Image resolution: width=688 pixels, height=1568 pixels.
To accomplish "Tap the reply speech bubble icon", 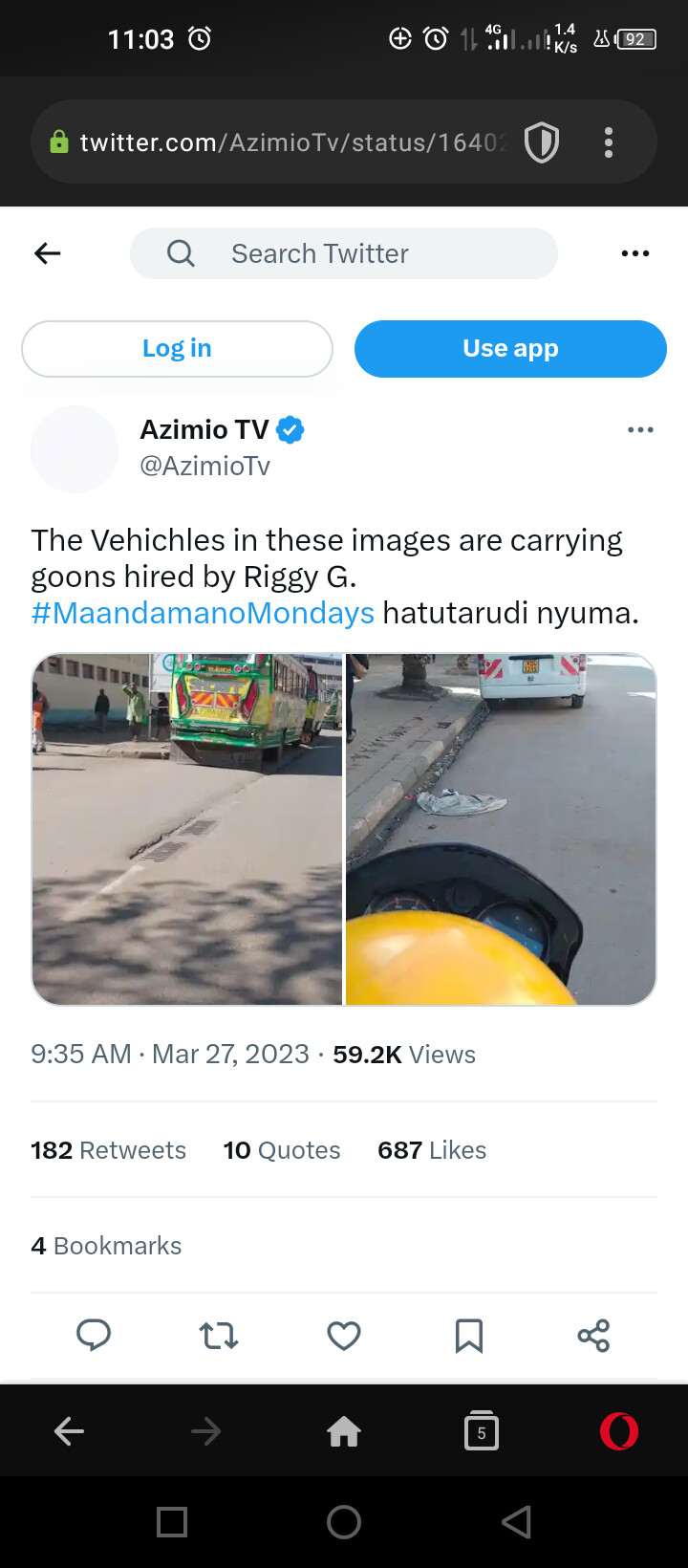I will (94, 1335).
